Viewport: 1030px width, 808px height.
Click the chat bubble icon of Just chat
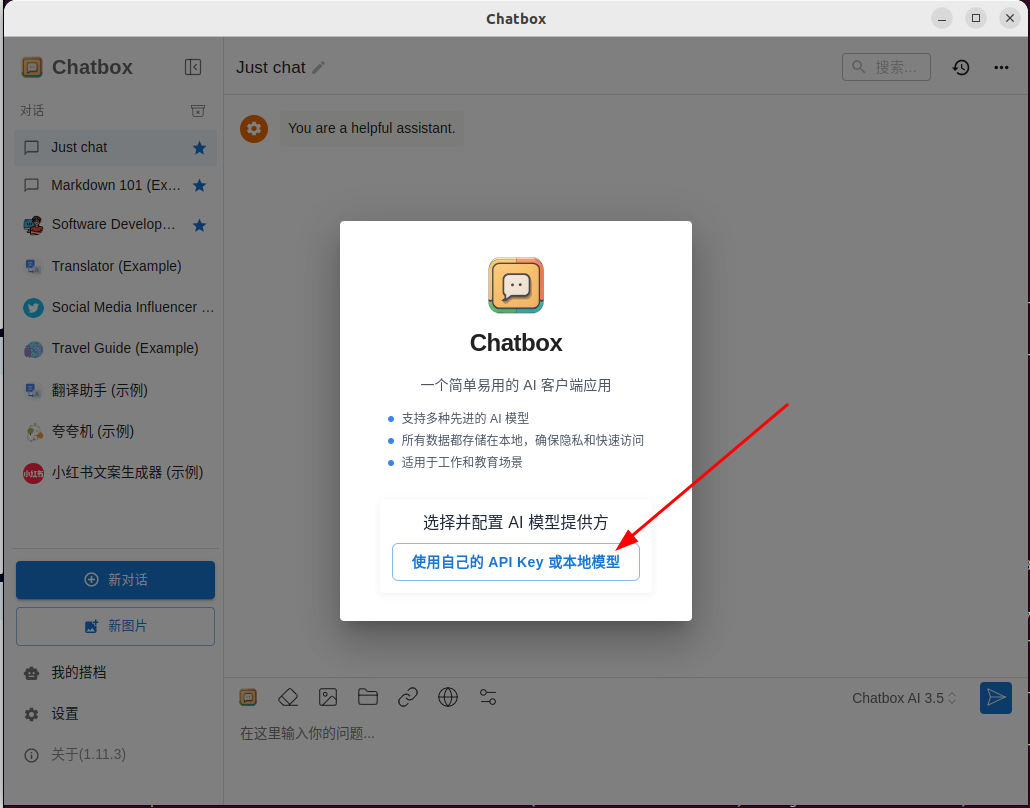click(32, 148)
